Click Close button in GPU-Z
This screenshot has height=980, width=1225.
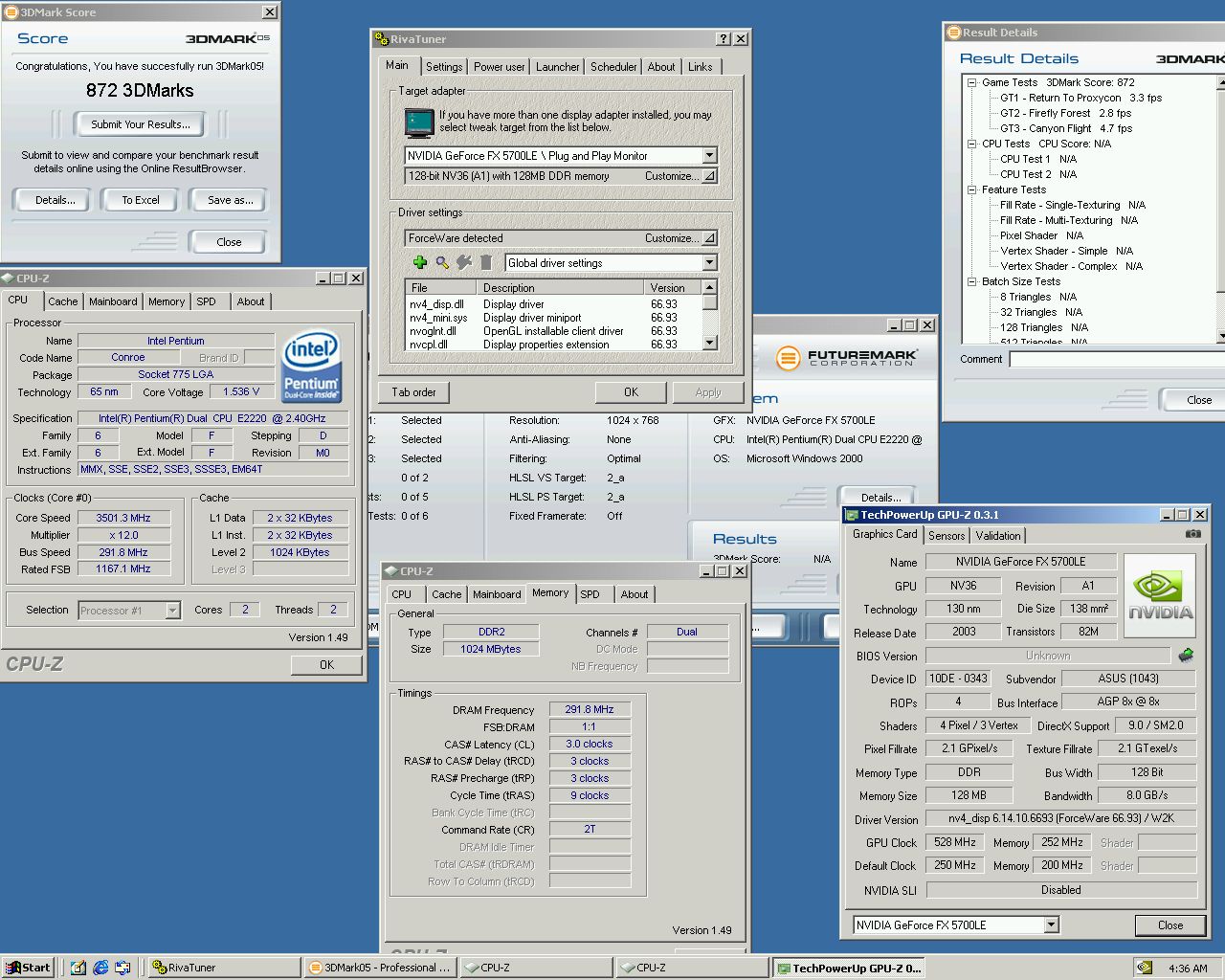click(1169, 924)
